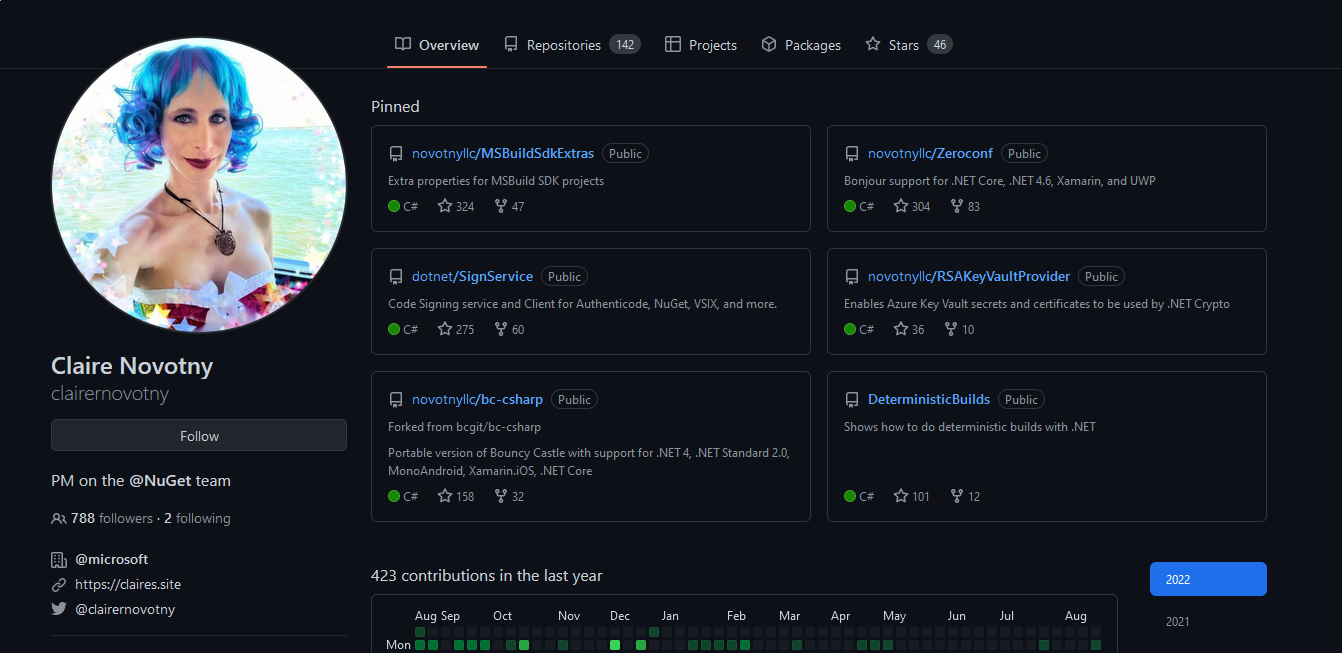This screenshot has height=653, width=1342.
Task: Click the star icon on MSBuildSdkExtras
Action: point(445,206)
